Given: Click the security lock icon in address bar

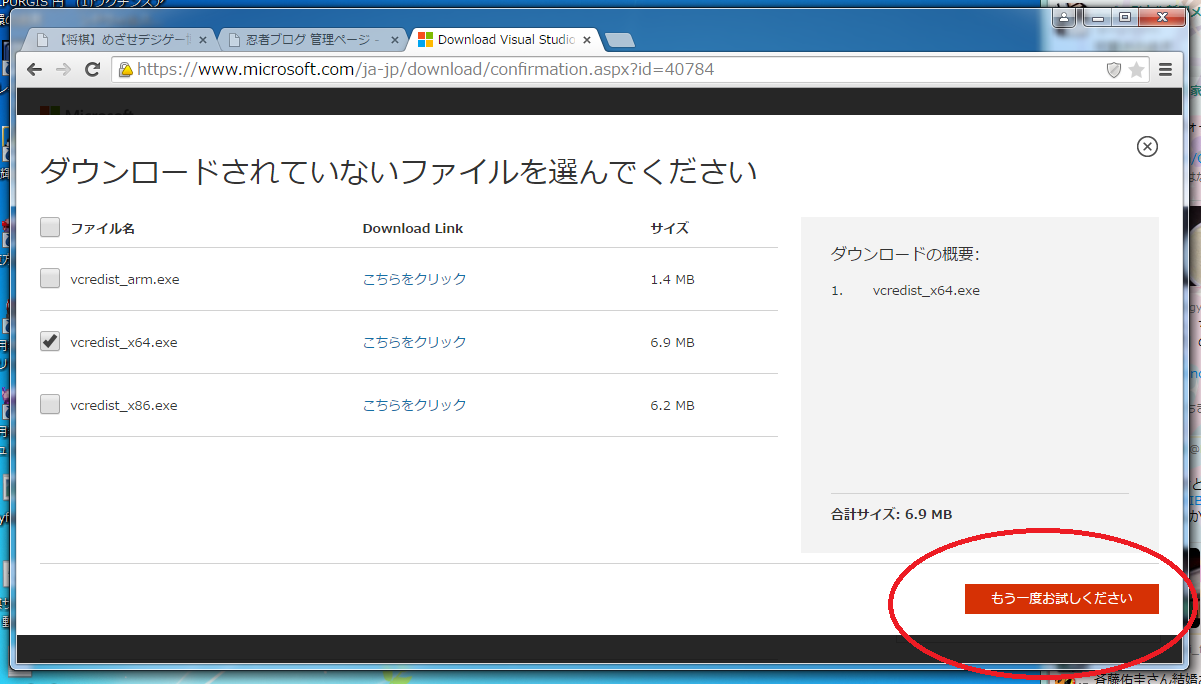Looking at the screenshot, I should 126,69.
